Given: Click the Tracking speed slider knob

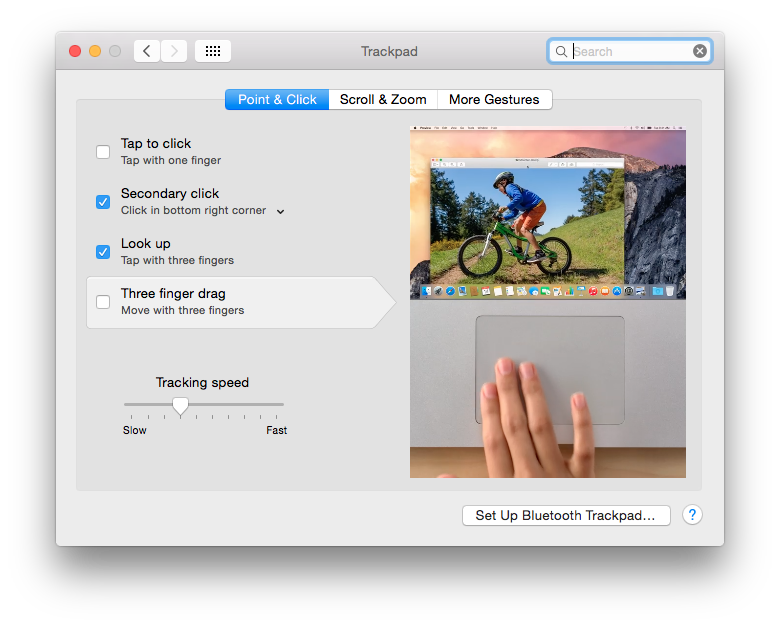Looking at the screenshot, I should (181, 406).
